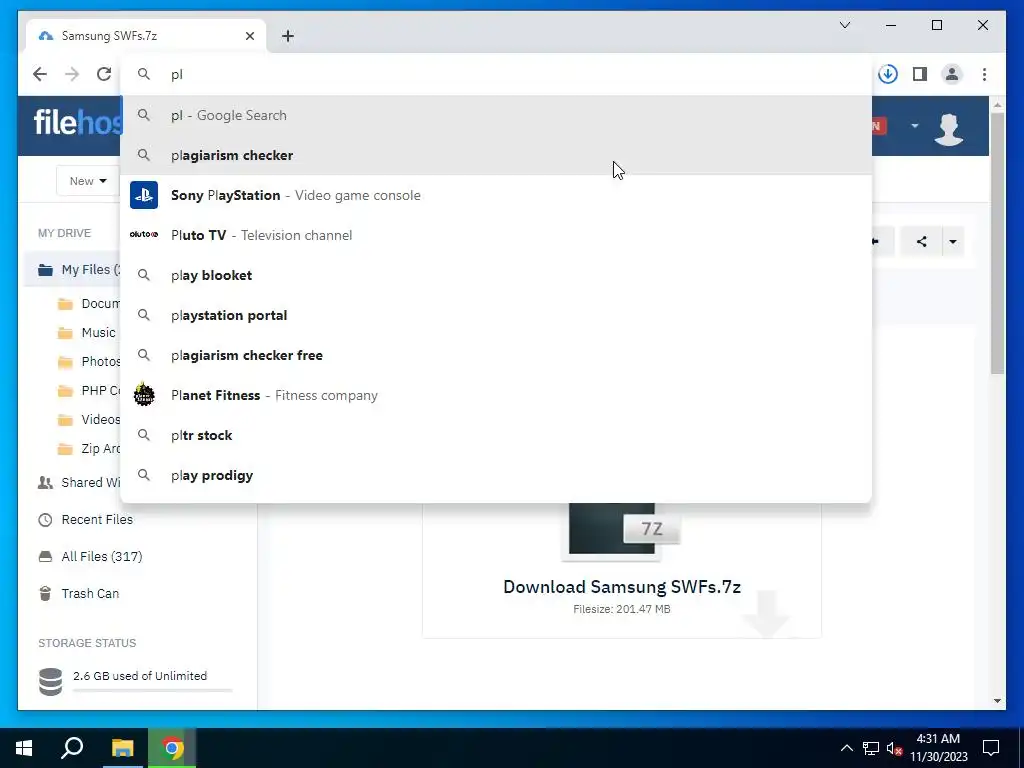This screenshot has width=1024, height=768.
Task: Click the muted volume tray icon
Action: pyautogui.click(x=894, y=748)
